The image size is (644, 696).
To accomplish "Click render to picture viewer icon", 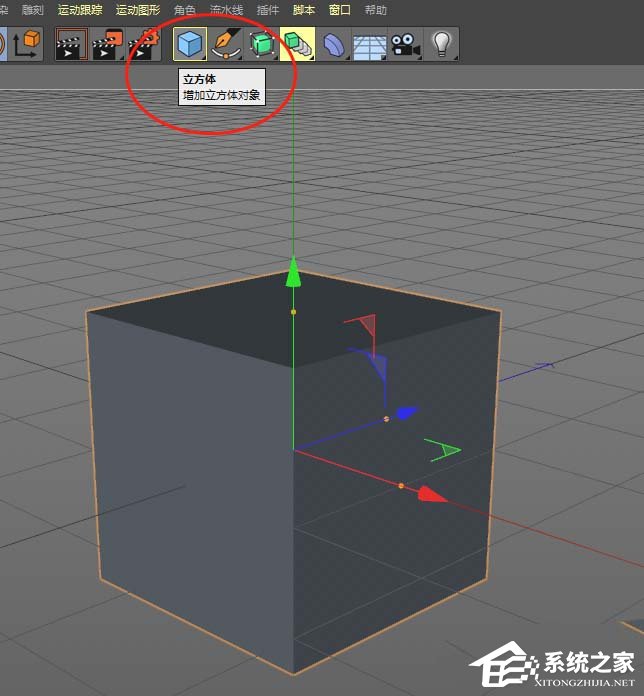I will pos(108,44).
